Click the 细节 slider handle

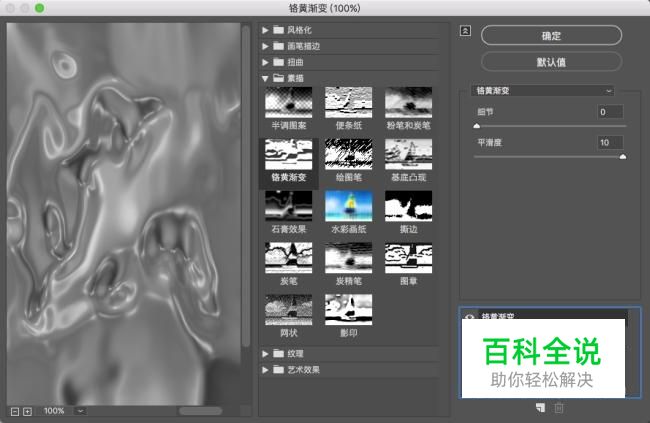(477, 126)
